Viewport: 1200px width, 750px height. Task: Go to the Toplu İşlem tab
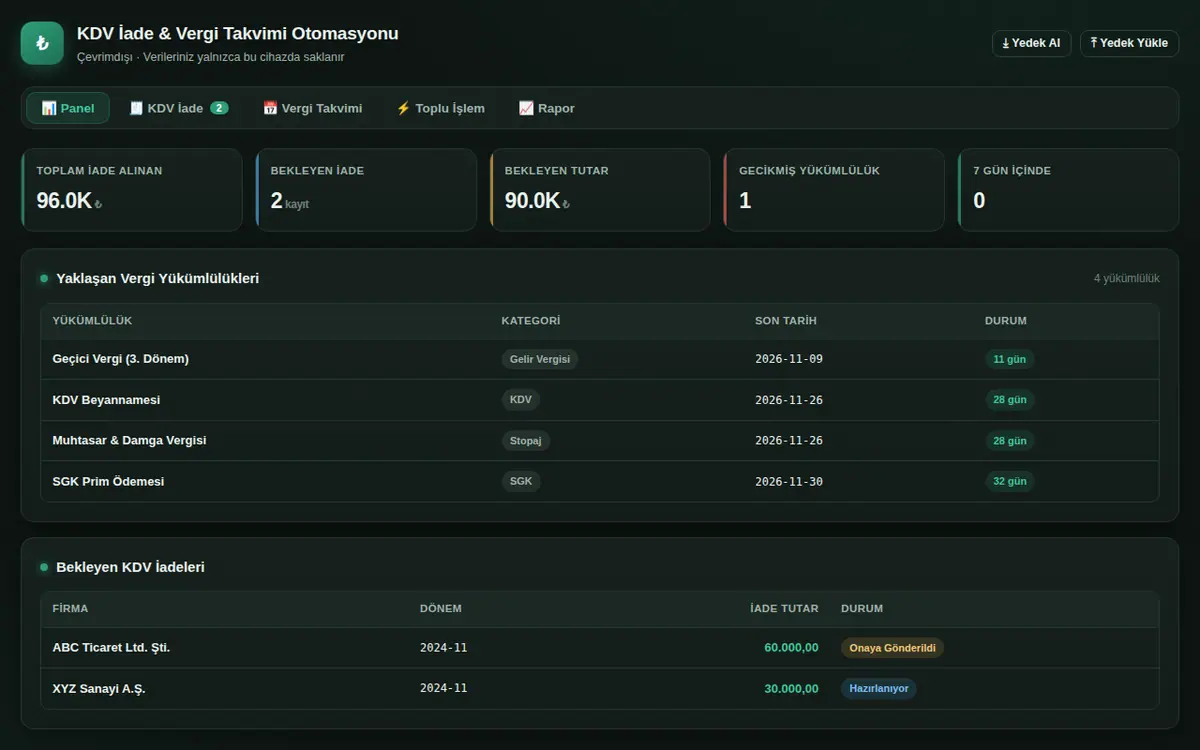tap(440, 108)
